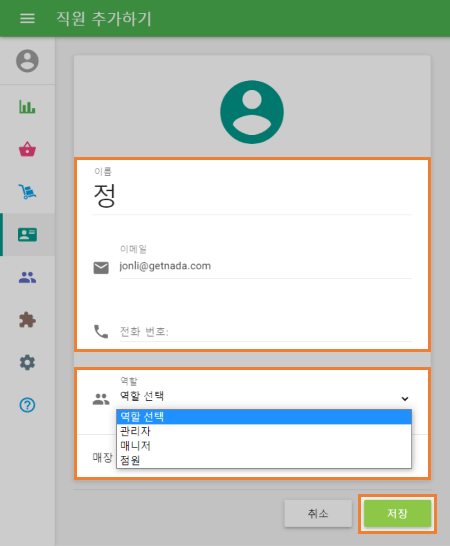Open the customers people icon in sidebar
This screenshot has width=450, height=546.
pos(27,277)
